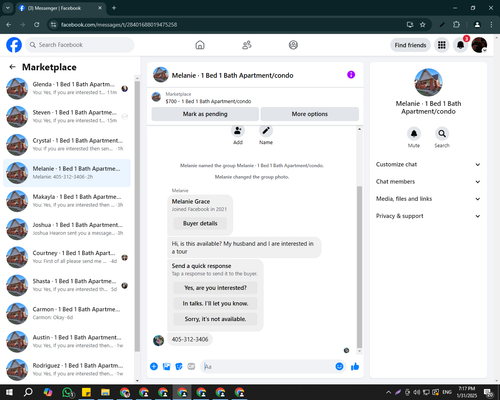
Task: Attach a photo to the message
Action: coord(167,367)
